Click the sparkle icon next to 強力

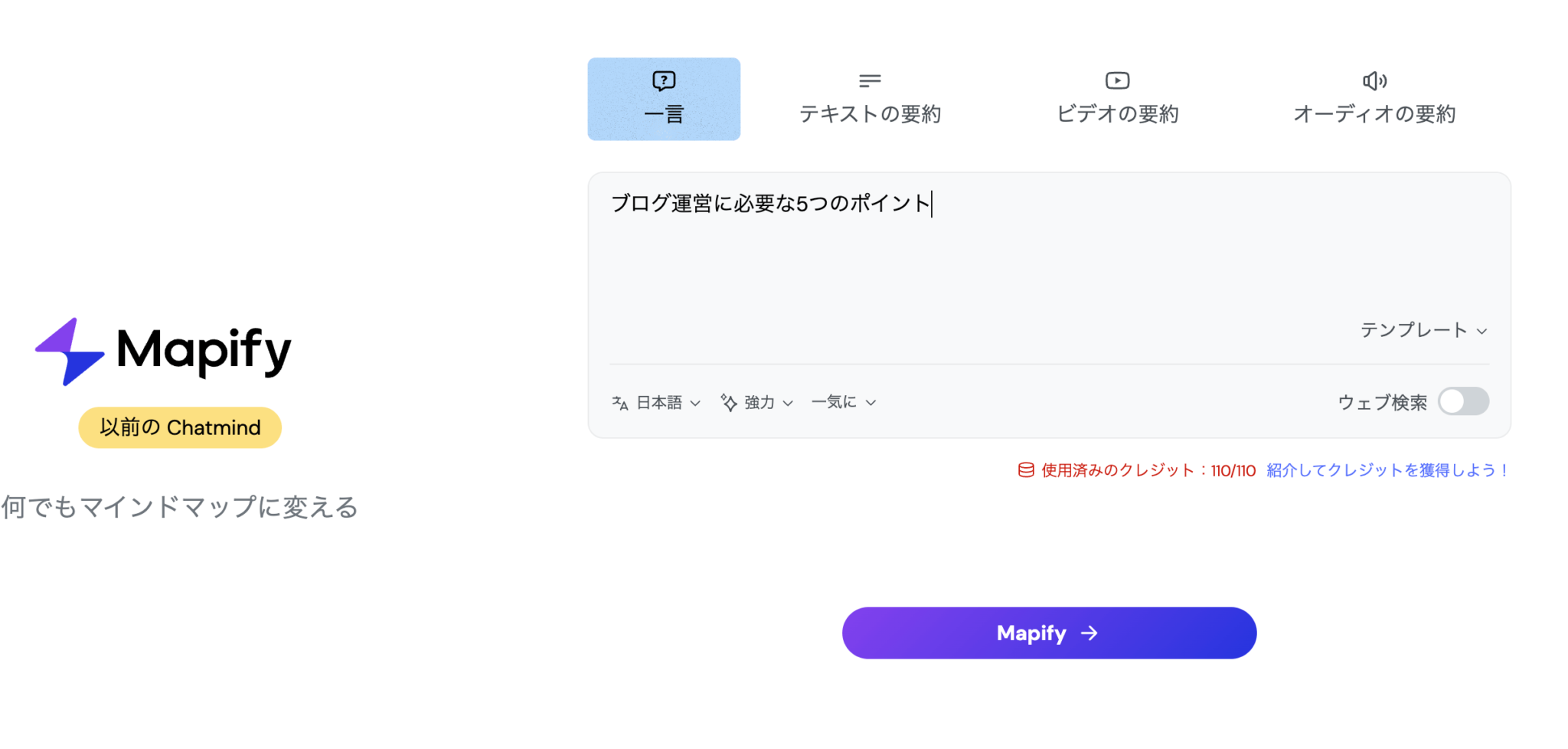point(727,401)
